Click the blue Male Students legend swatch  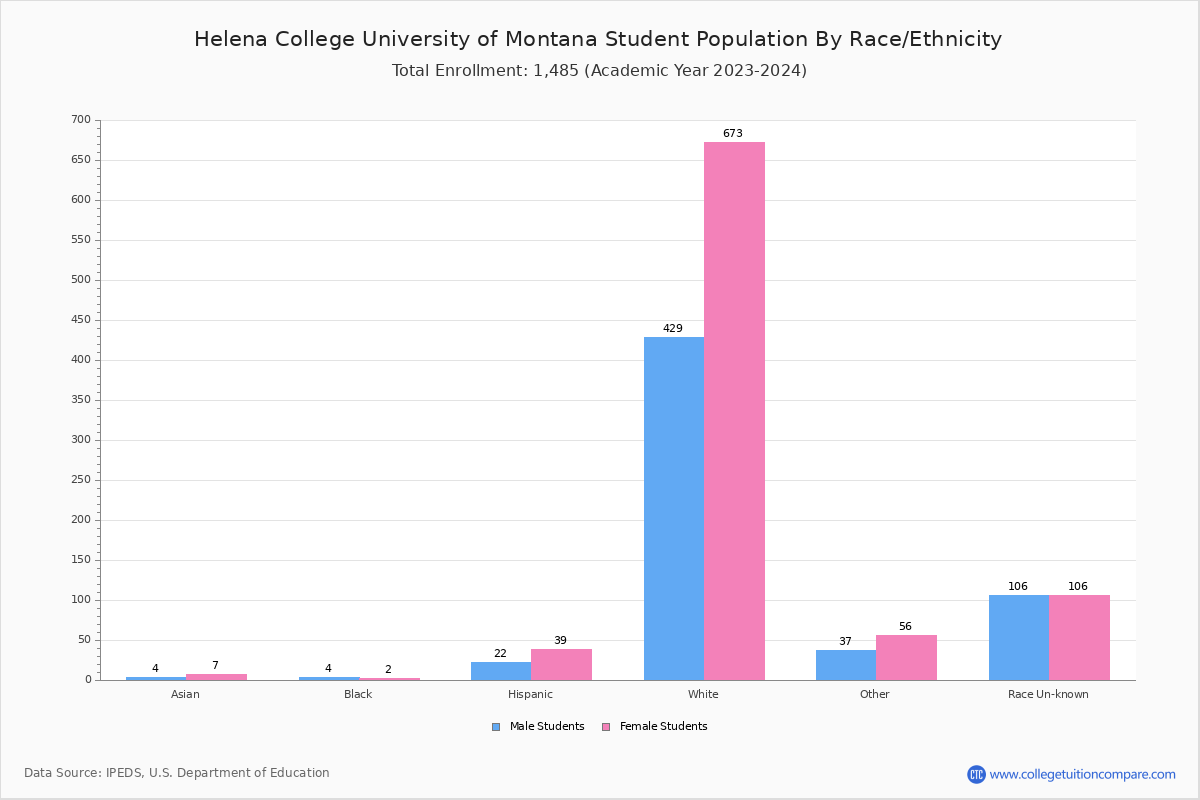coord(496,727)
